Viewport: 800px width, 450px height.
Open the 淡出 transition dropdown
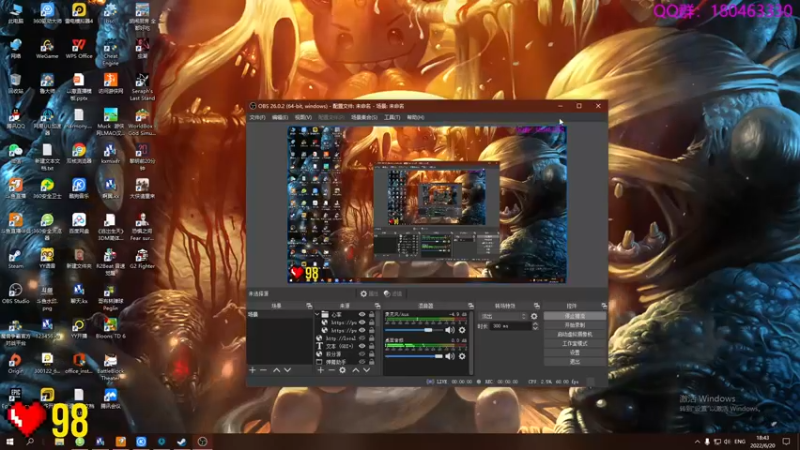[503, 316]
